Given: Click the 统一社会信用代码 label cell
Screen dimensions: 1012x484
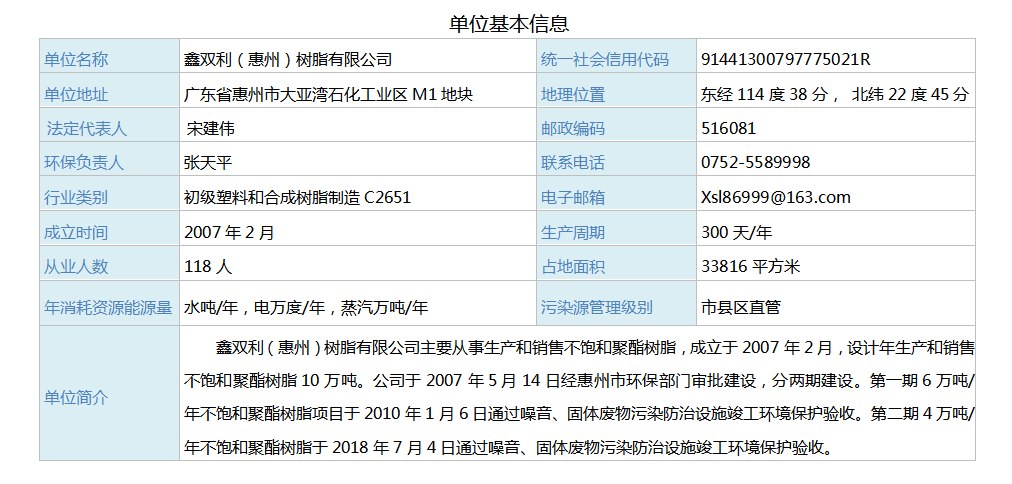Looking at the screenshot, I should (605, 60).
